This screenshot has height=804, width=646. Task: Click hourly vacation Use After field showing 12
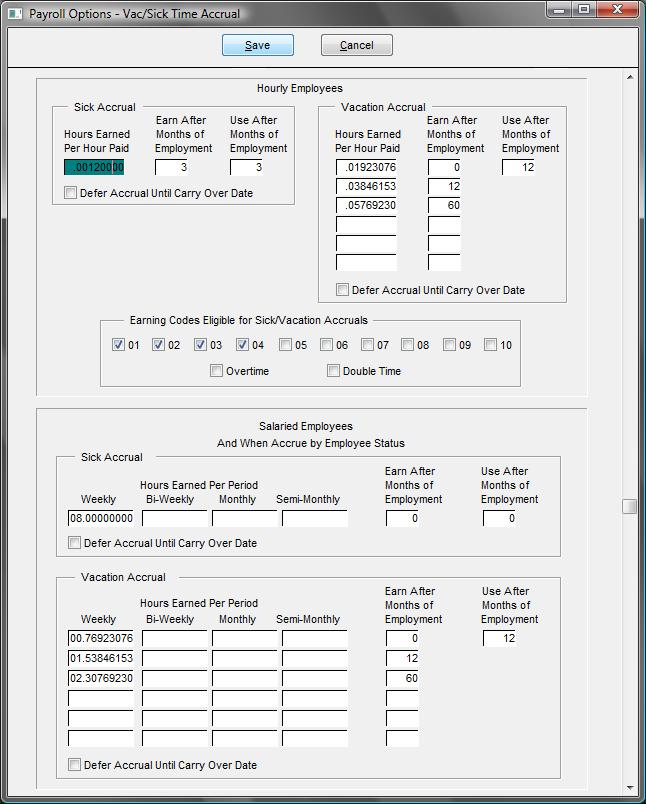[x=518, y=167]
